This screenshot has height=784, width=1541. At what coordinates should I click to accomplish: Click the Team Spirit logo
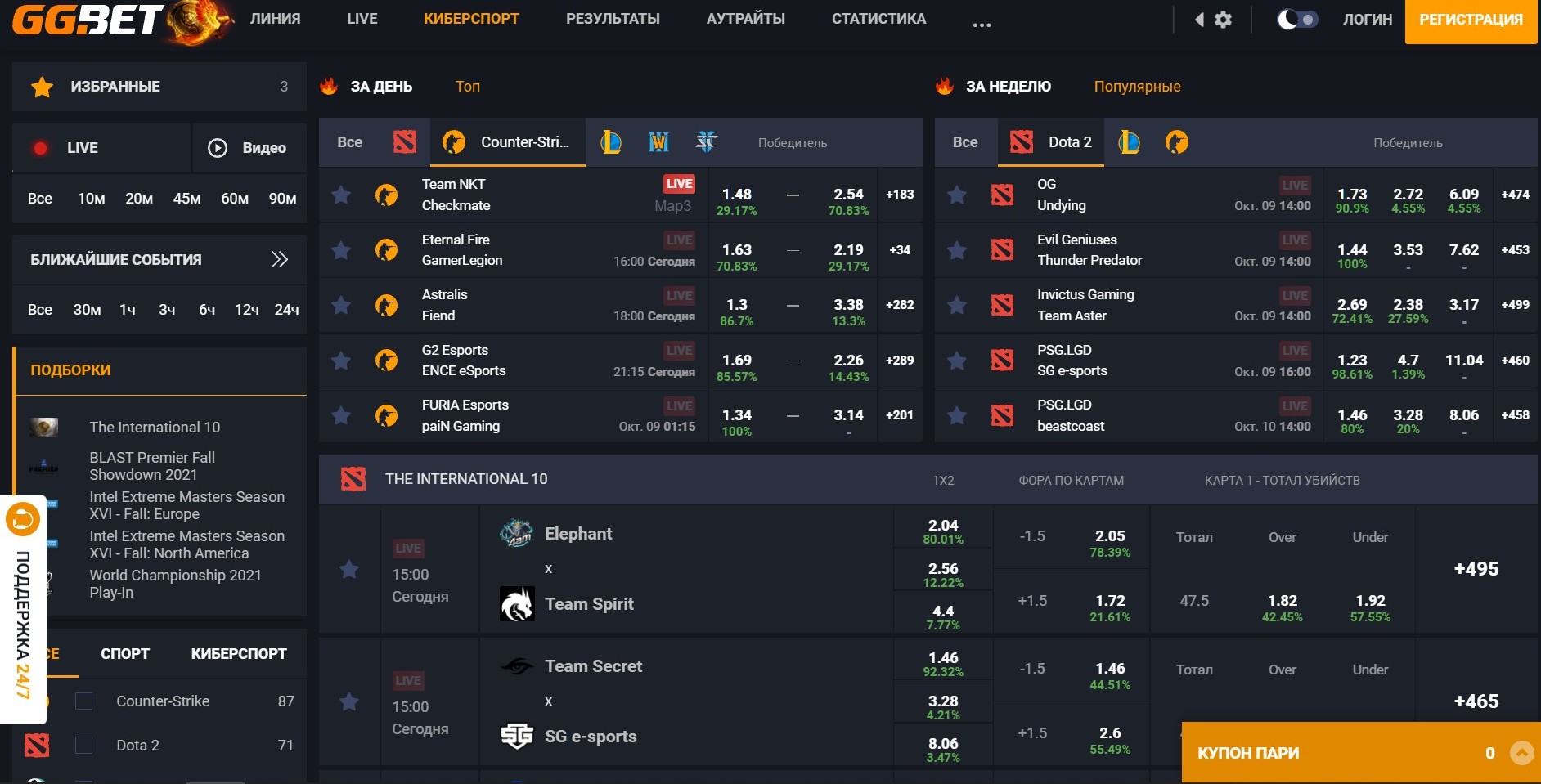click(x=517, y=604)
